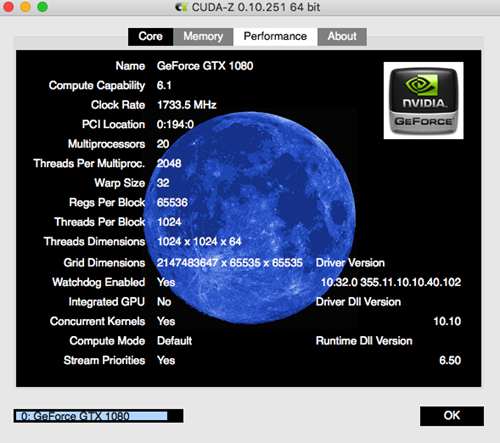The height and width of the screenshot is (443, 500).
Task: Click the NVIDIA GeForce logo
Action: (x=423, y=100)
